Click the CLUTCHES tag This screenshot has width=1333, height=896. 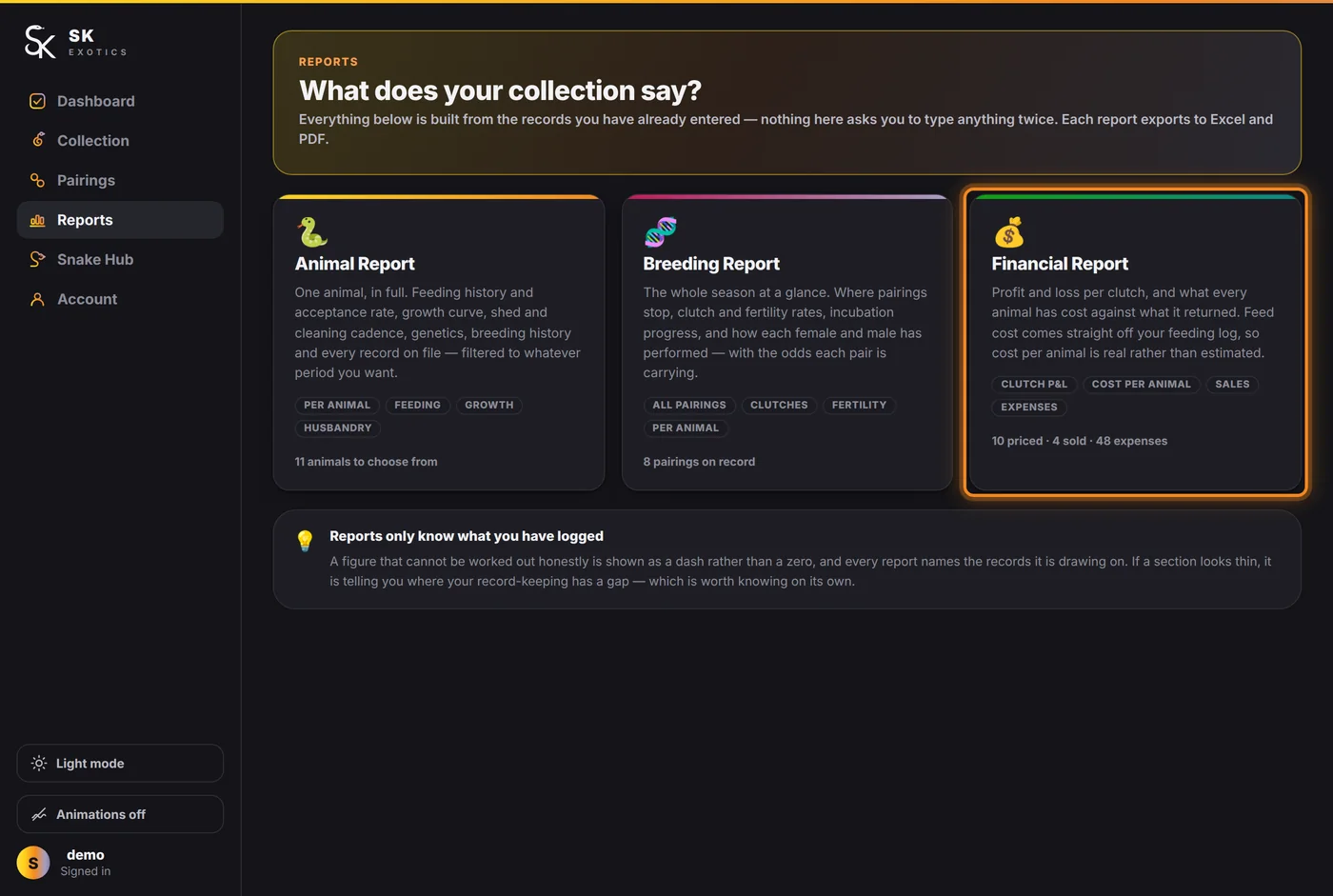coord(779,406)
